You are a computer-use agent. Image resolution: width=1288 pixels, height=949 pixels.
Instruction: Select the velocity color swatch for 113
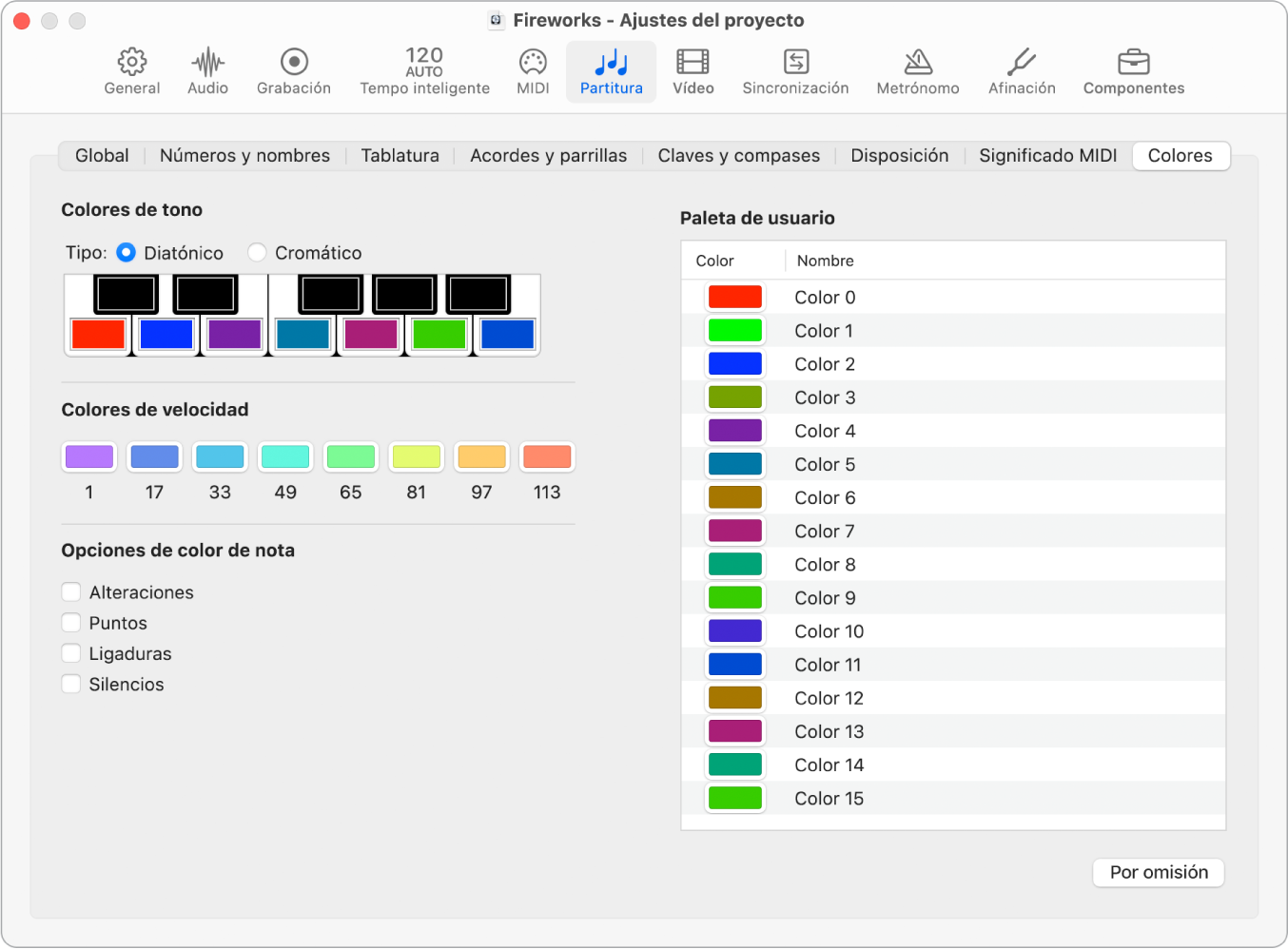click(547, 457)
